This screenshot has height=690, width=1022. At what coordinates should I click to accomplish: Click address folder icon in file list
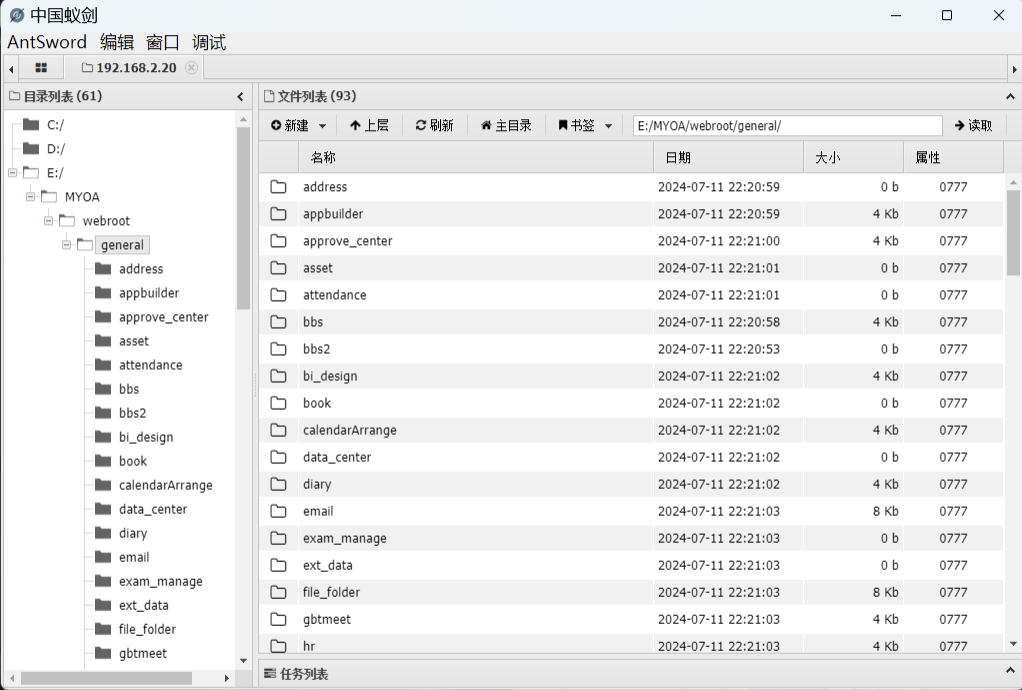point(278,187)
